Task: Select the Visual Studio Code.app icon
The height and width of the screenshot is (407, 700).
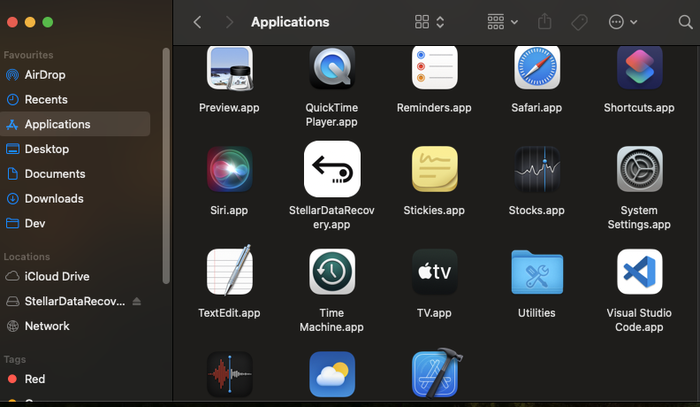Action: click(639, 272)
